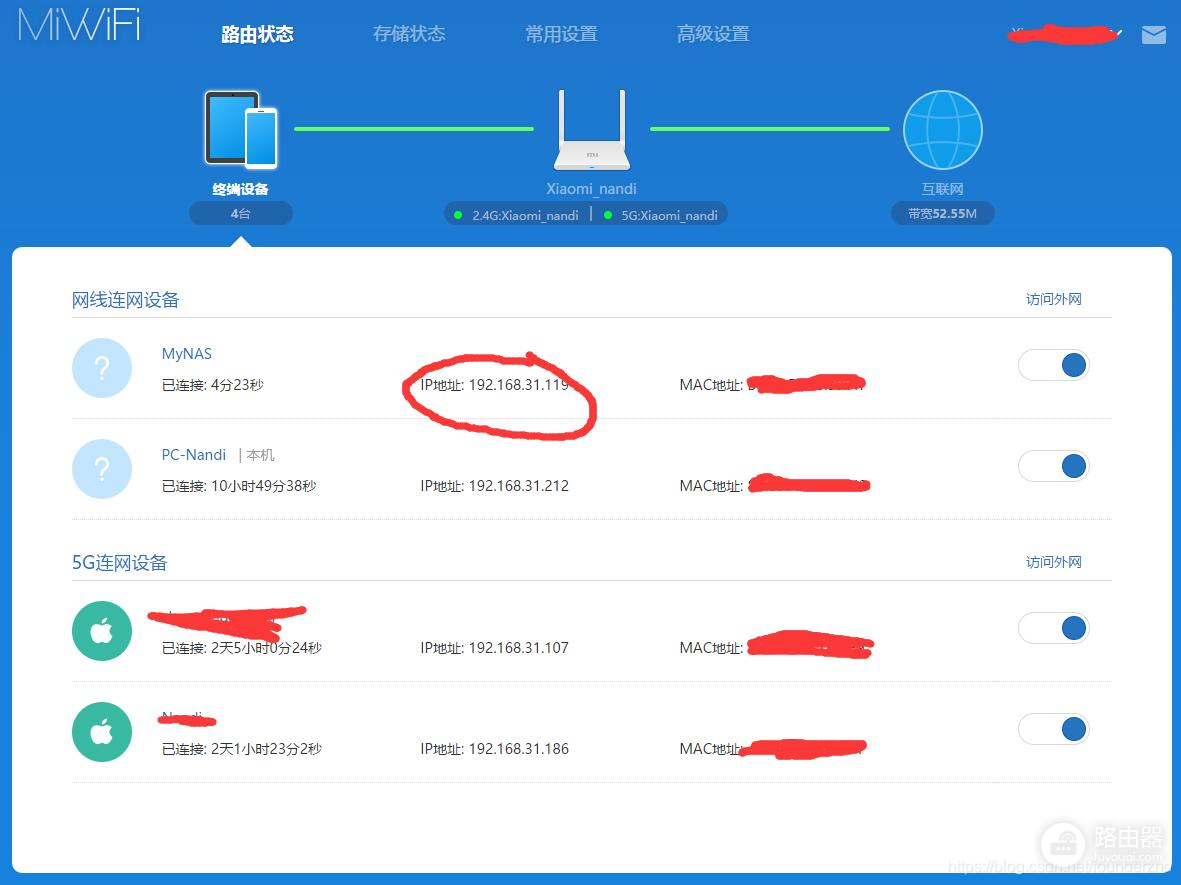Switch to the 存储状态 tab

409,33
